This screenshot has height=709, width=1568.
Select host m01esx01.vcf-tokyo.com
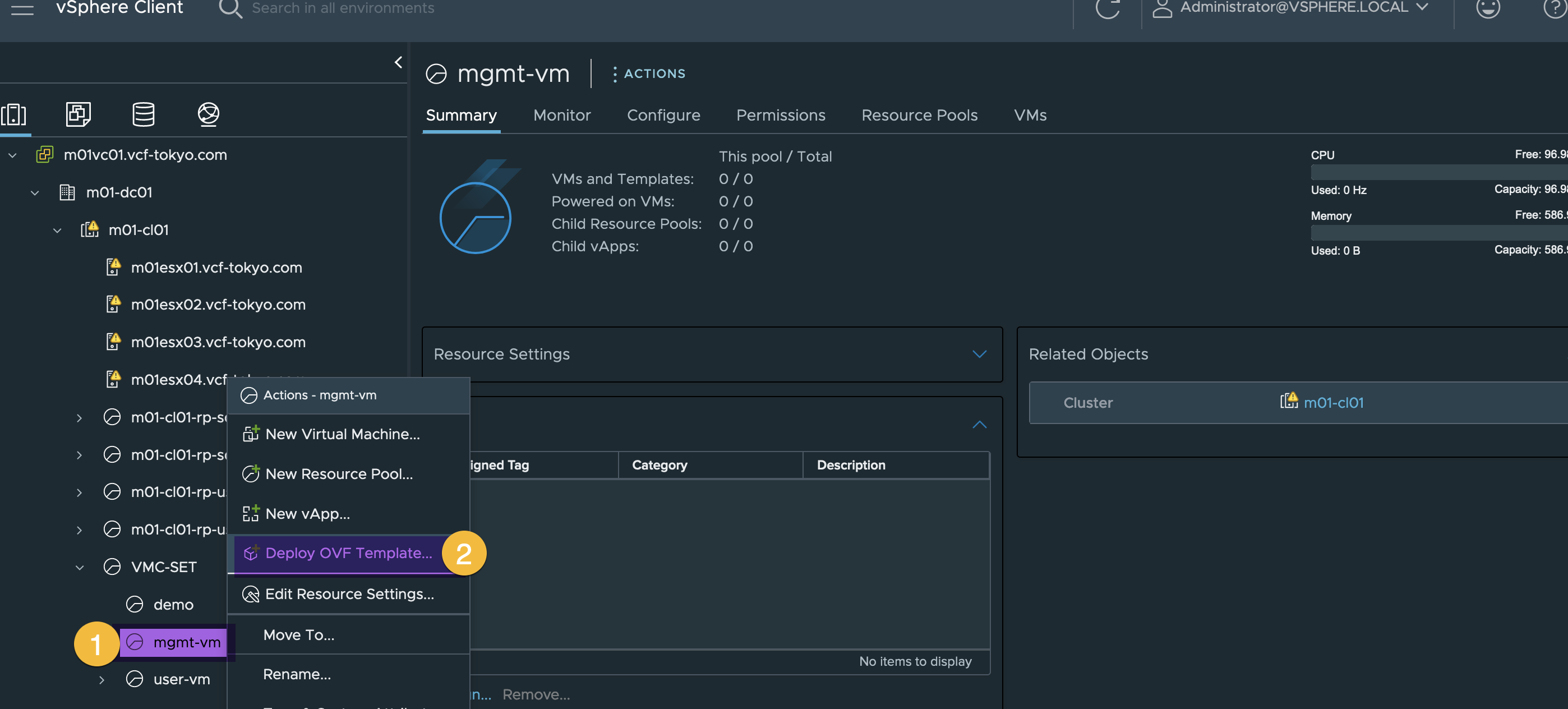tap(216, 267)
